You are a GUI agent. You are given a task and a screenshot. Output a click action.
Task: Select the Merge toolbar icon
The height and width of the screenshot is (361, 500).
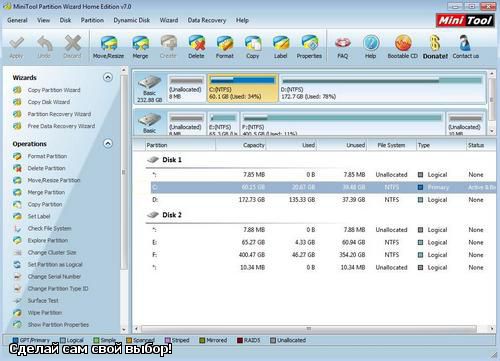coord(140,43)
